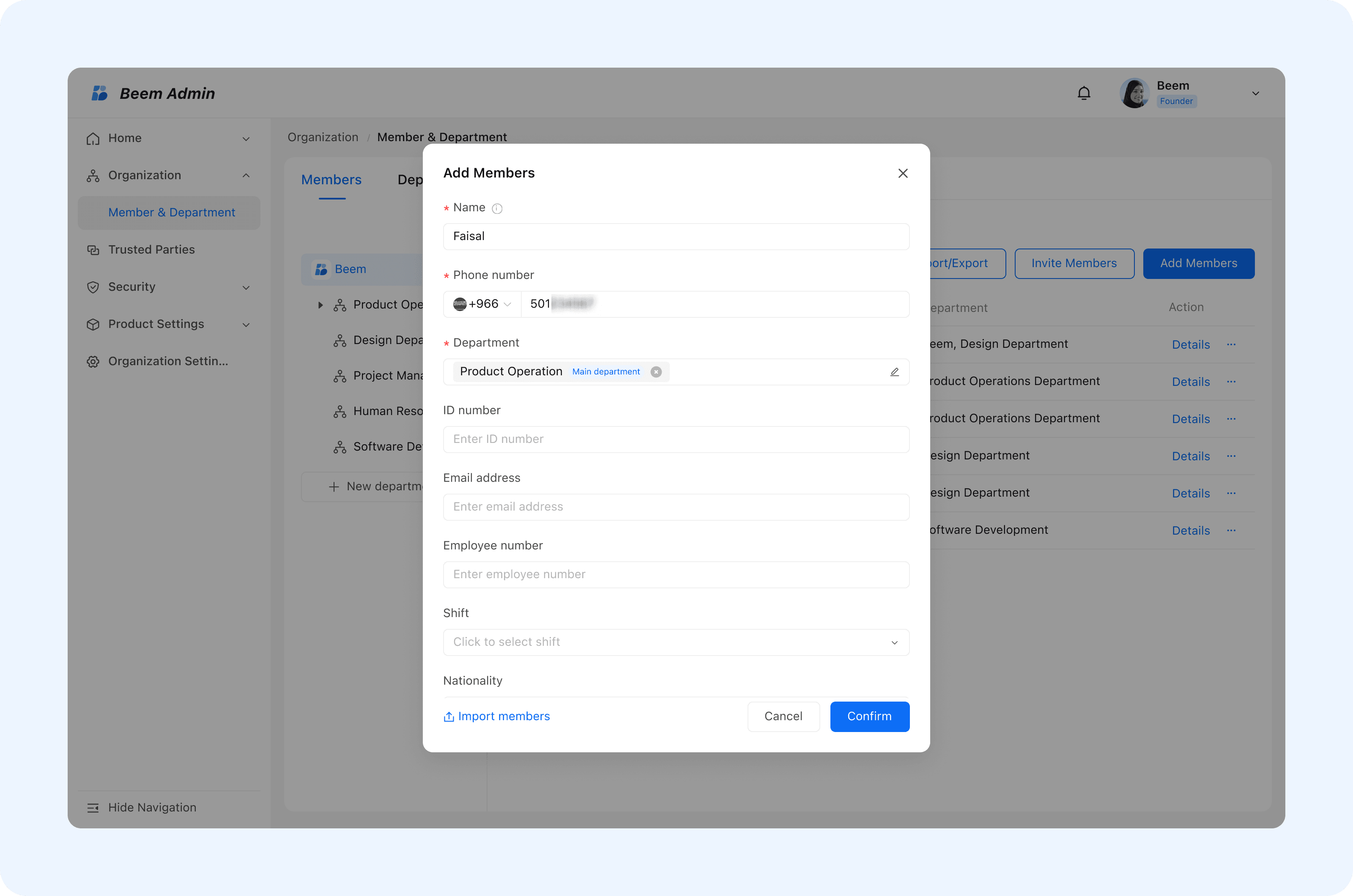Expand the Product Operations tree node
Viewport: 1353px width, 896px height.
[x=320, y=305]
